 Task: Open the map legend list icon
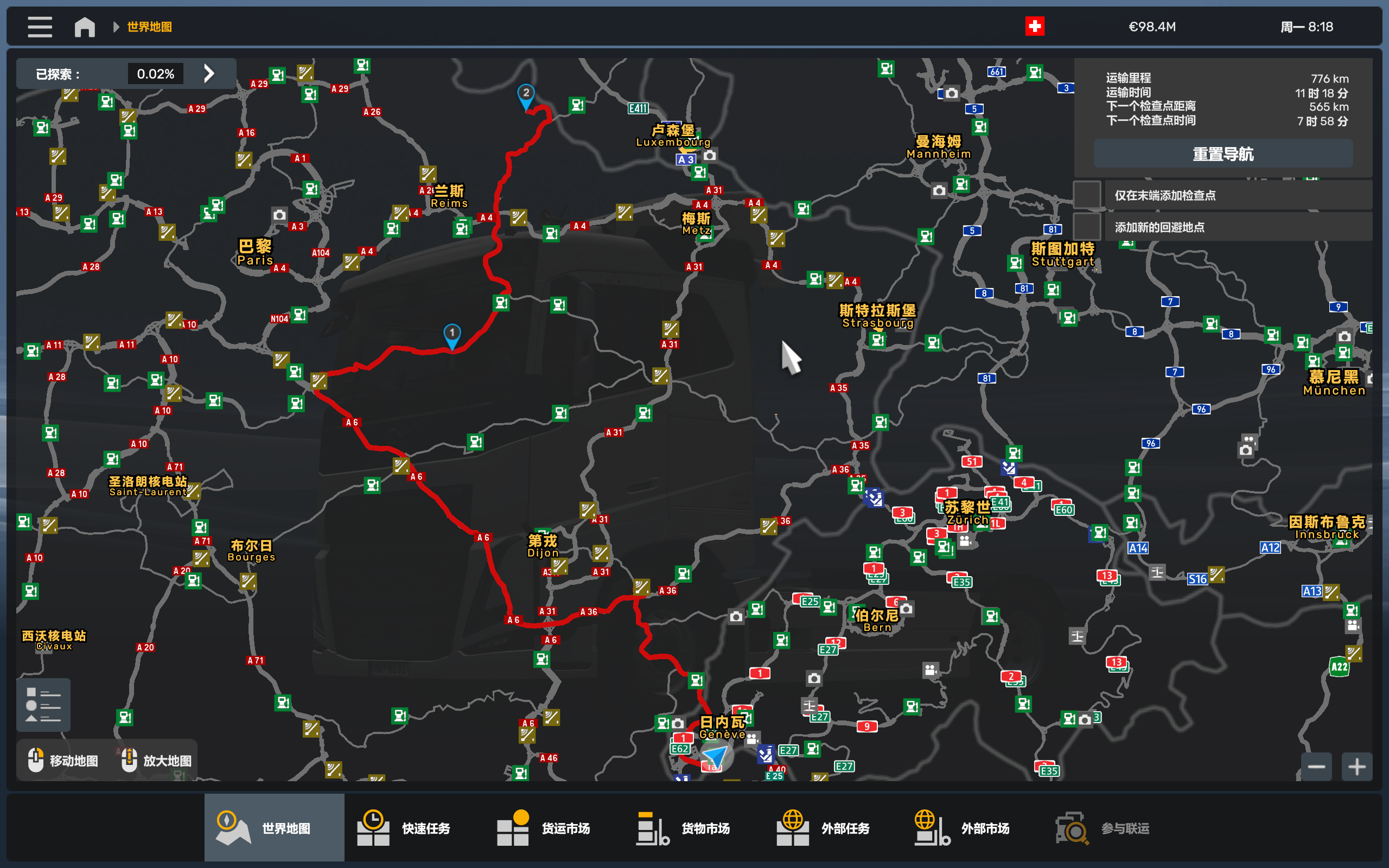(43, 704)
